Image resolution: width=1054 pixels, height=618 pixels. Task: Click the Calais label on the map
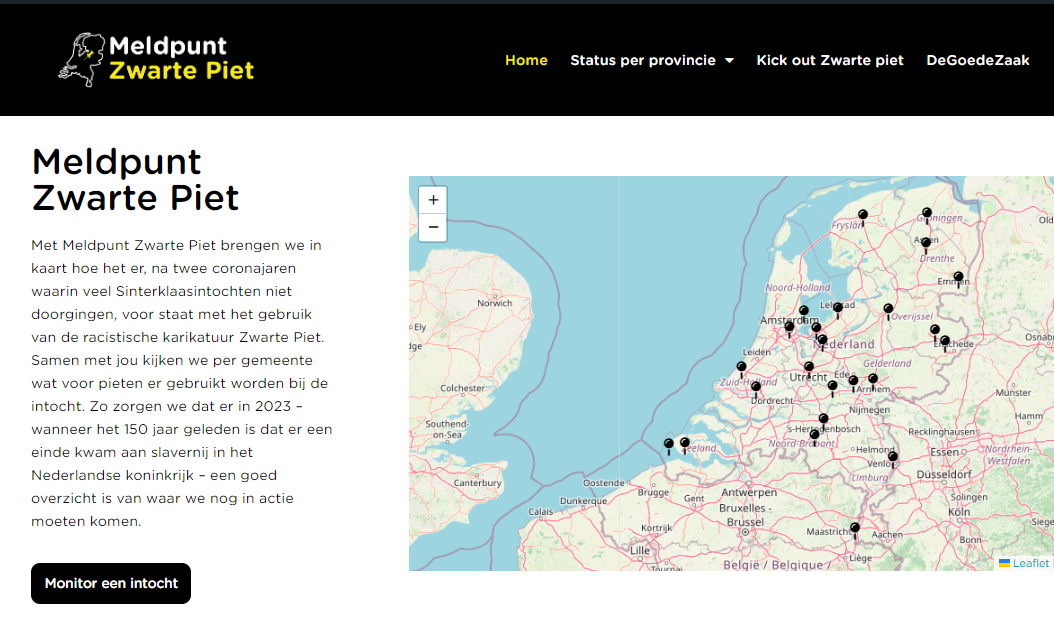540,512
